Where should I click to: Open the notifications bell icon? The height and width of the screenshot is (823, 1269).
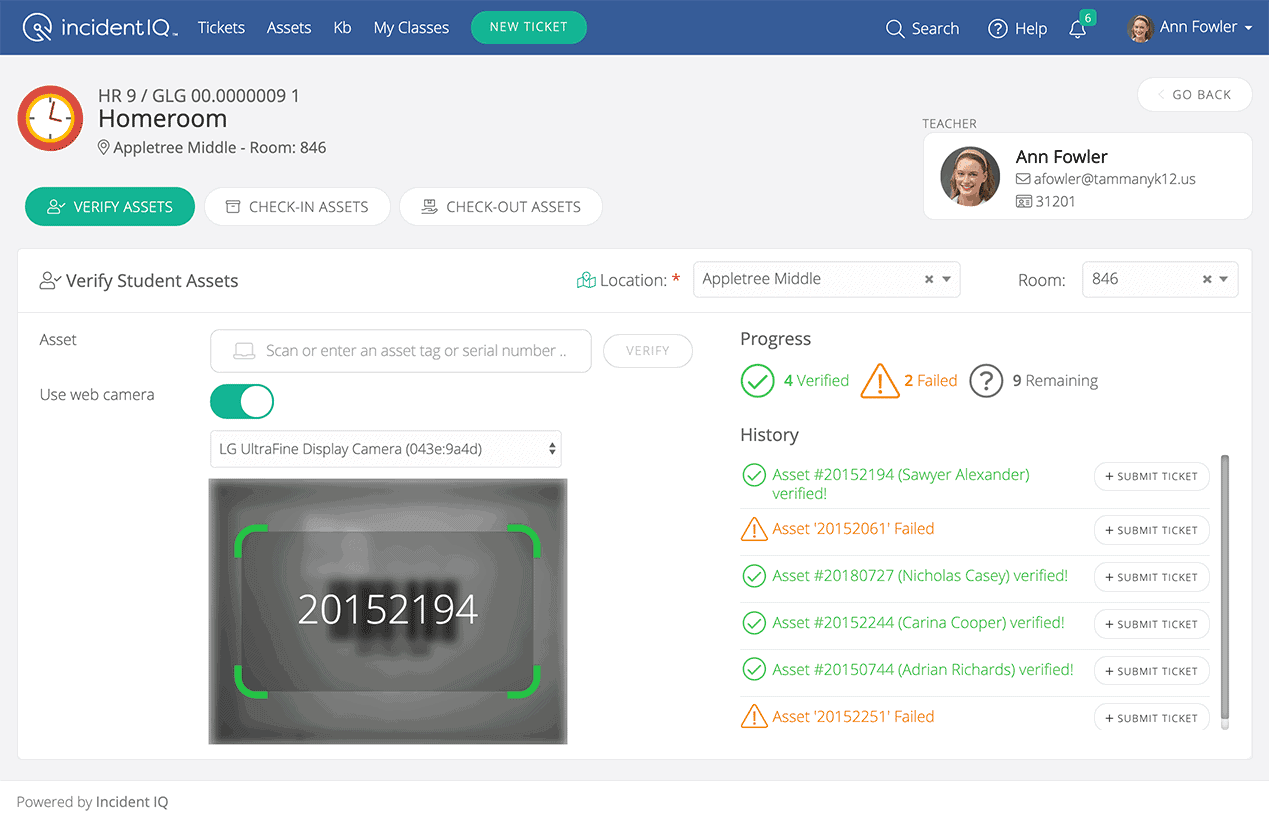click(1077, 29)
